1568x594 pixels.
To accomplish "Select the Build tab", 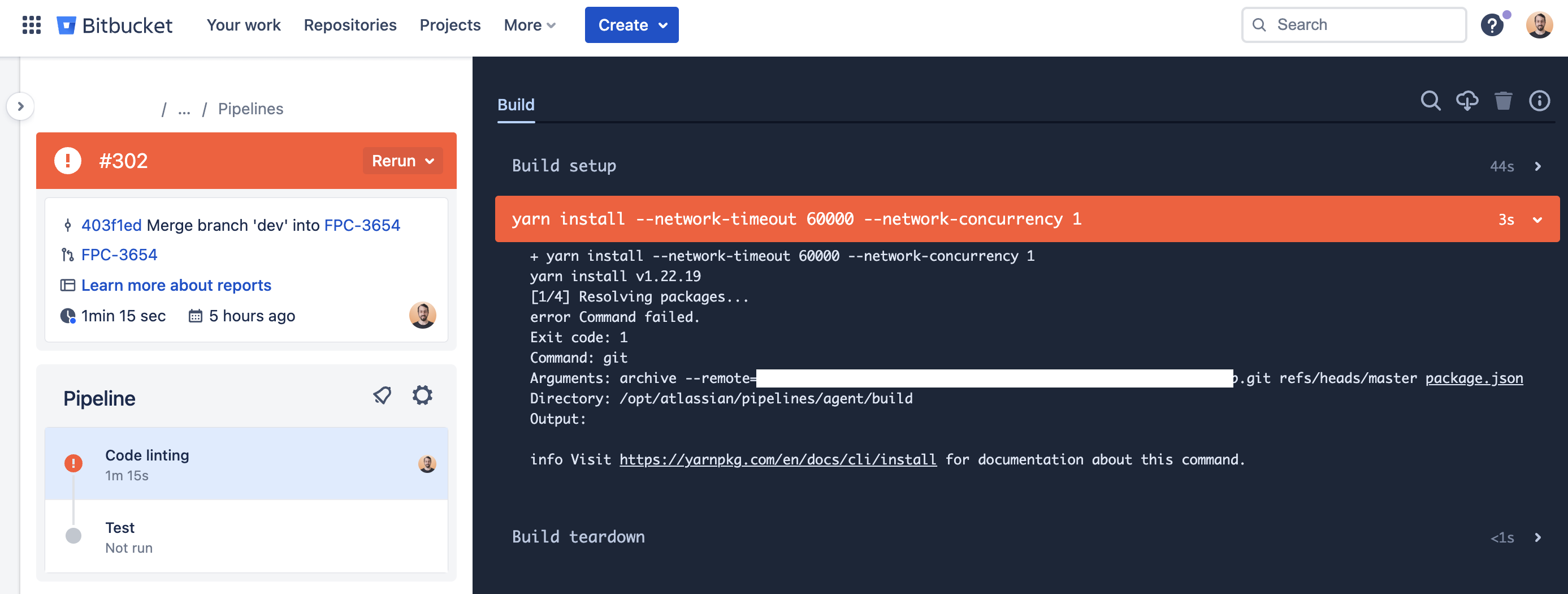I will pos(516,105).
